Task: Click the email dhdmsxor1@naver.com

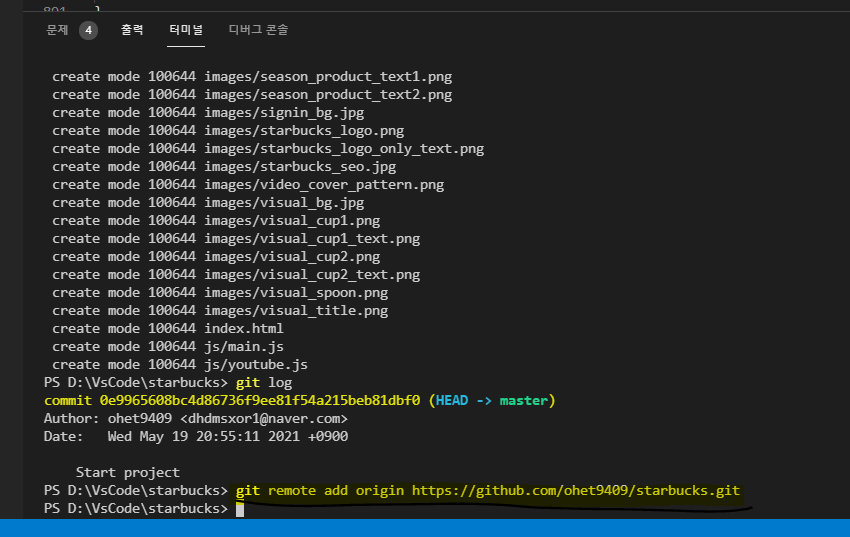Action: (x=264, y=418)
